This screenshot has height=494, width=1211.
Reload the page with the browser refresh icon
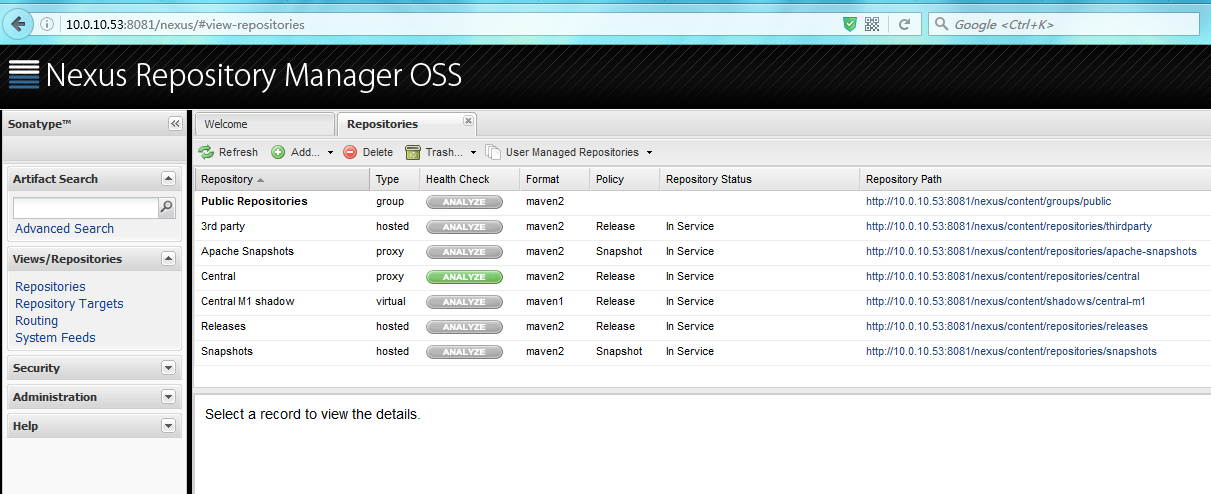click(x=904, y=24)
